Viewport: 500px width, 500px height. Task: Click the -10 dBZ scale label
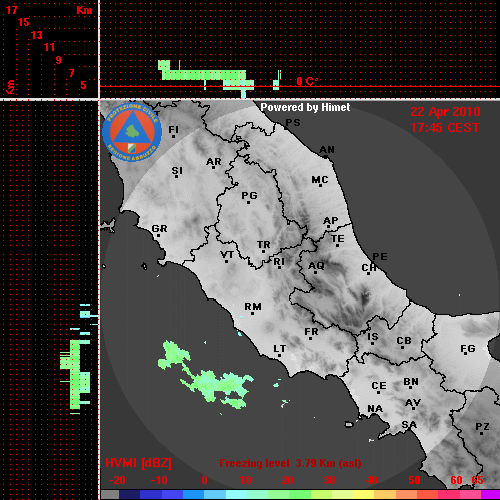(159, 480)
